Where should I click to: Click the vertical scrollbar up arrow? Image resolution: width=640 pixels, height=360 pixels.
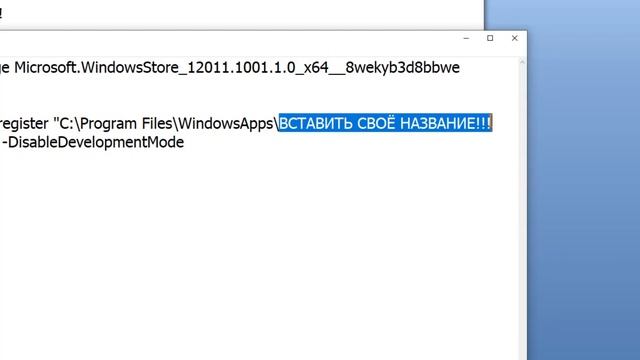click(x=522, y=62)
